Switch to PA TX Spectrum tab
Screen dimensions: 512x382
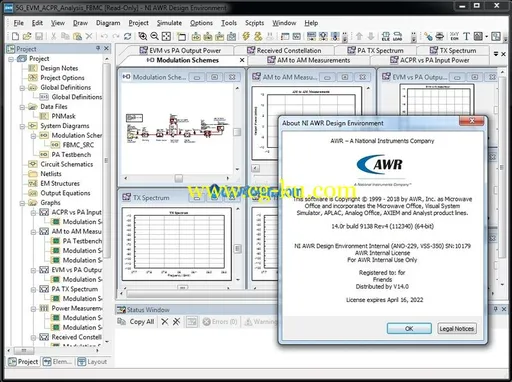376,50
